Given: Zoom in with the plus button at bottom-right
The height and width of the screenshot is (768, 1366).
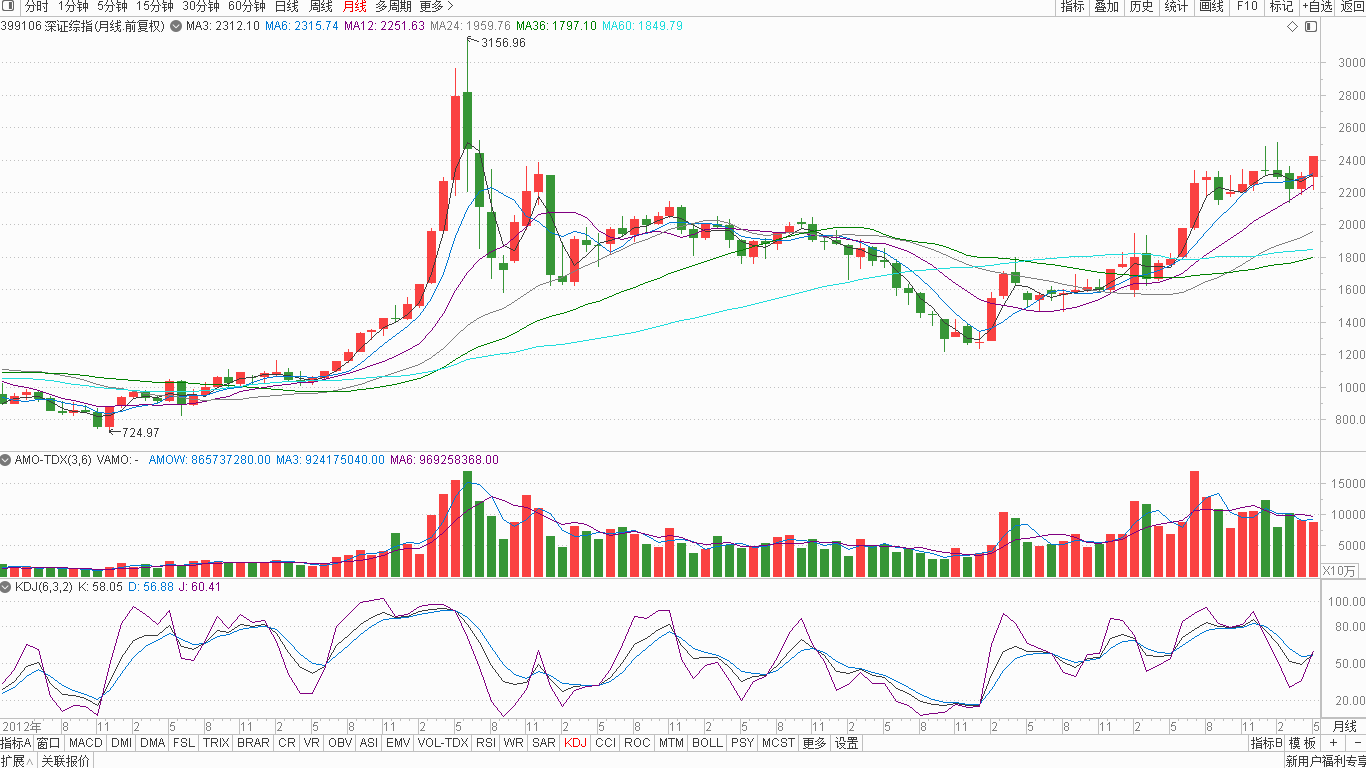Looking at the screenshot, I should (x=1332, y=743).
